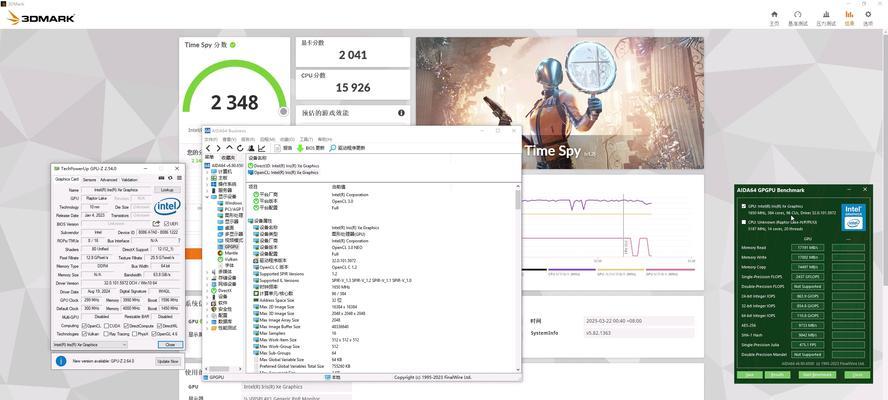Open the 文件 menu in AIDA64

(211, 139)
